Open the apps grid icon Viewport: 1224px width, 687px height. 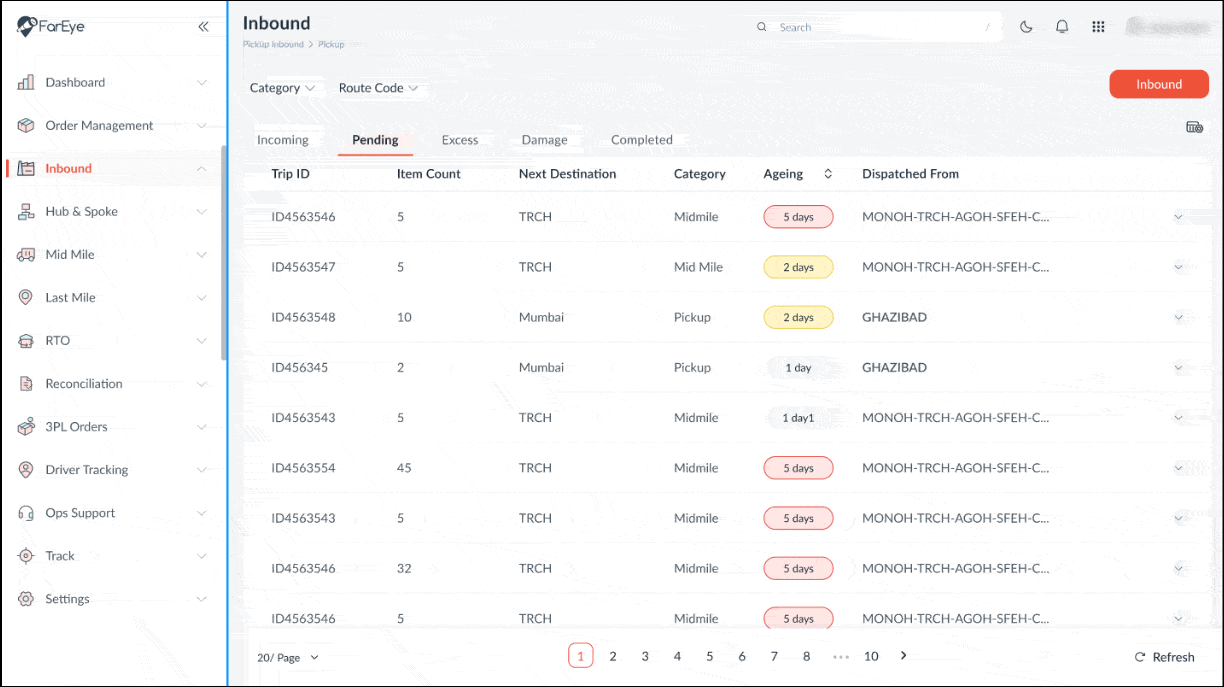click(x=1098, y=27)
